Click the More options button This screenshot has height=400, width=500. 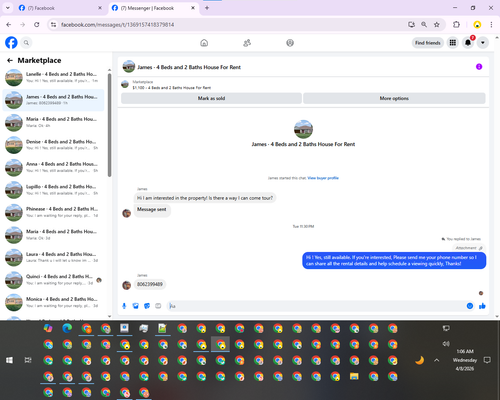394,98
